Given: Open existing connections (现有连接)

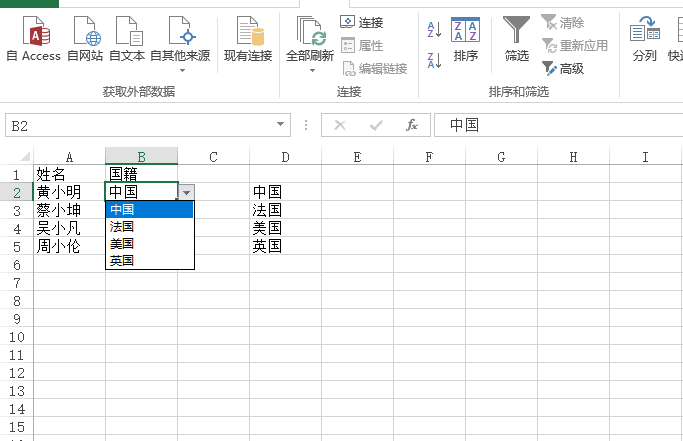Looking at the screenshot, I should [x=248, y=39].
